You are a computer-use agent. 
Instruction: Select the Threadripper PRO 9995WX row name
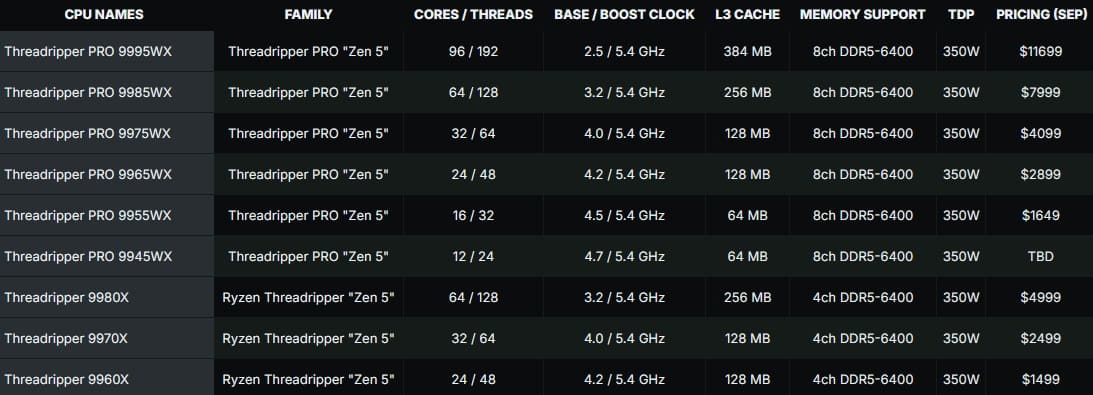(107, 51)
